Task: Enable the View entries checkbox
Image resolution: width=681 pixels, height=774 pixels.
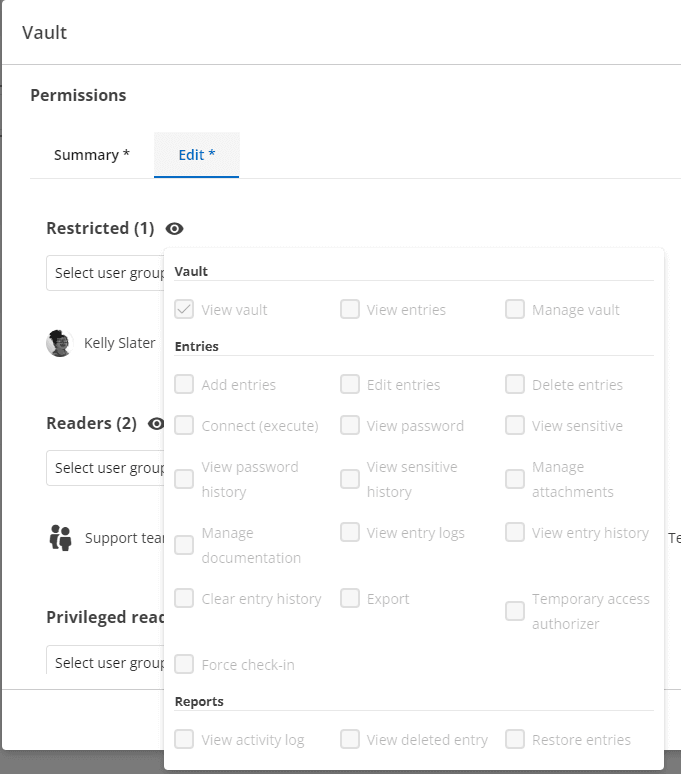Action: pos(350,310)
